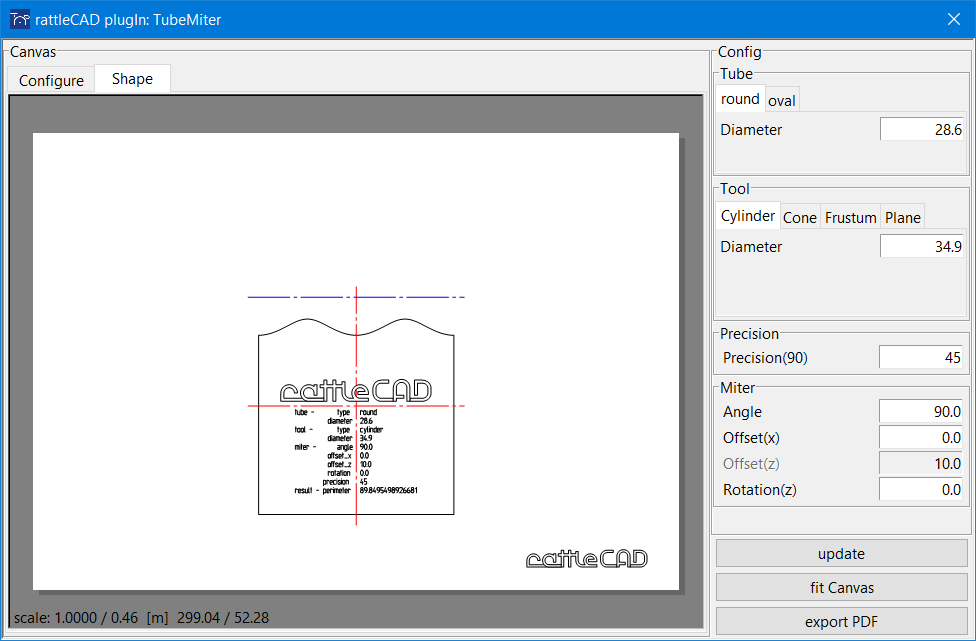Click the Offset(x) input field
The width and height of the screenshot is (976, 641).
coord(921,438)
